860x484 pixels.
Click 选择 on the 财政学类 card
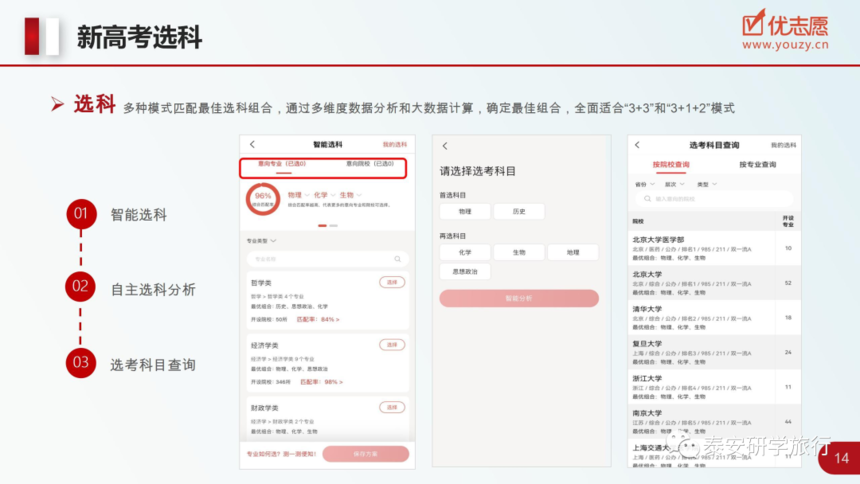[392, 407]
